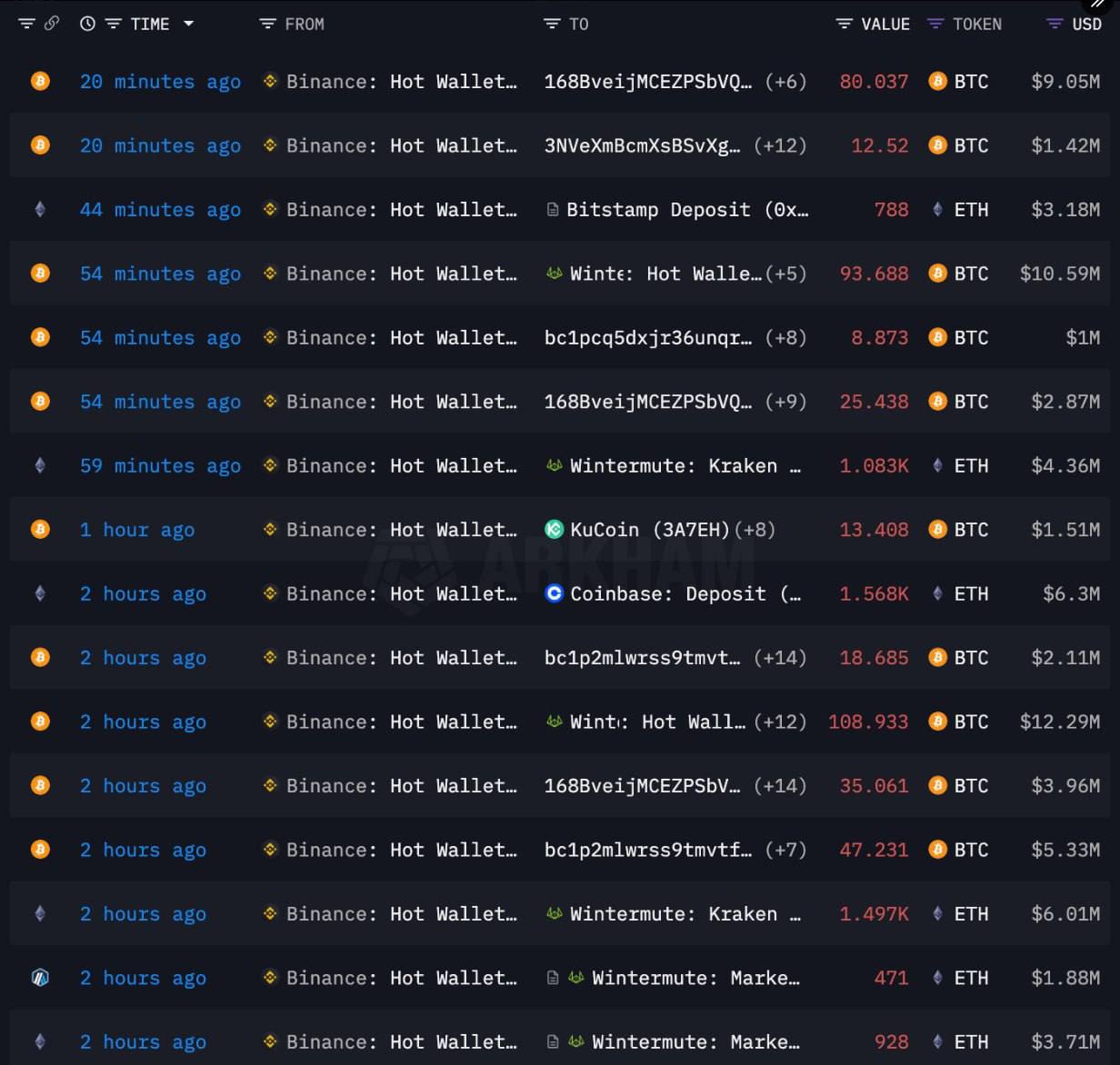Click the expand icon in top-right corner
This screenshot has height=1065, width=1120.
[x=1098, y=4]
